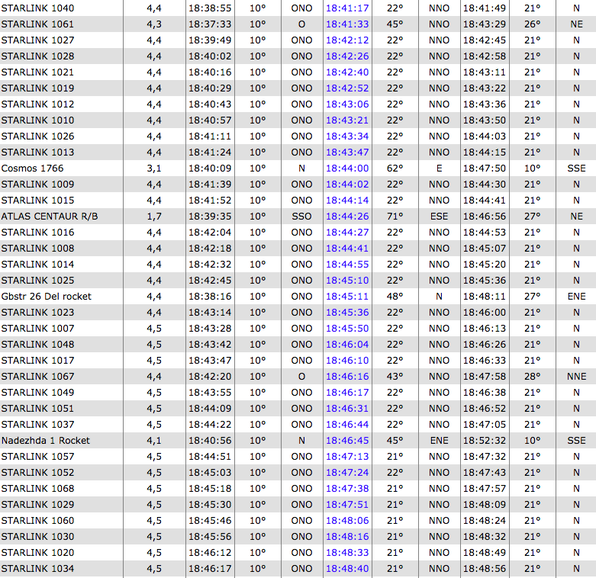Open the 18:42:52 link for STARLINK 1019
The height and width of the screenshot is (578, 596).
tap(347, 88)
